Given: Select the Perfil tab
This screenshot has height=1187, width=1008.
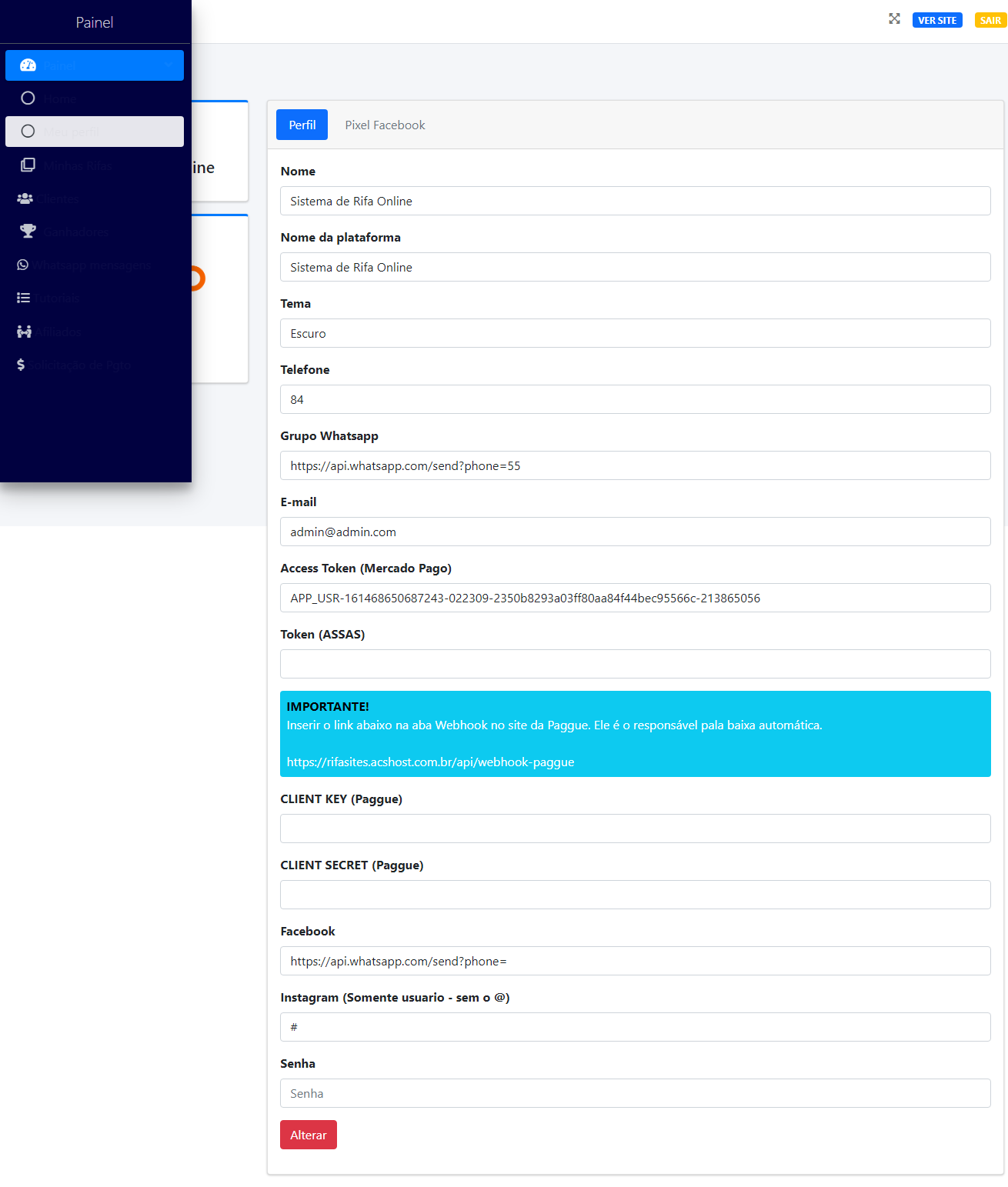Looking at the screenshot, I should click(302, 125).
